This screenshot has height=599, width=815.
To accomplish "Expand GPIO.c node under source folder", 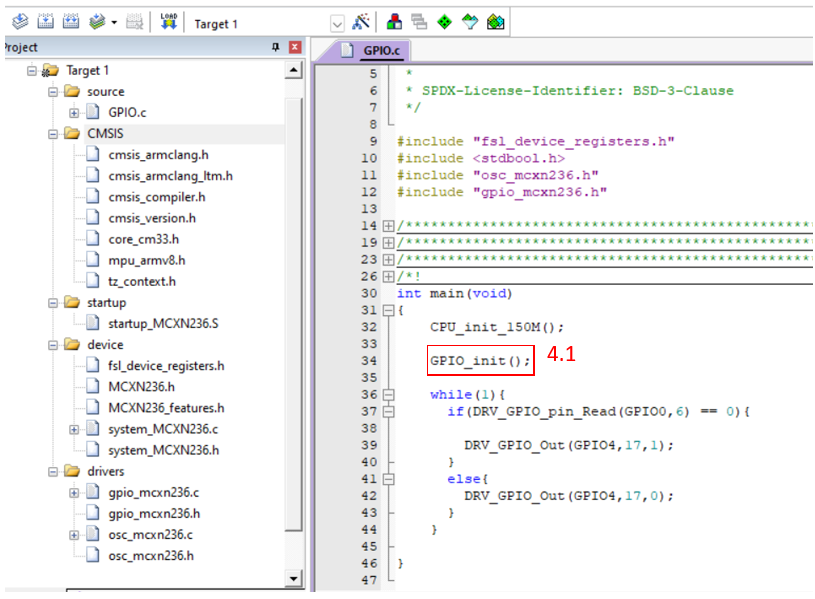I will (x=74, y=113).
